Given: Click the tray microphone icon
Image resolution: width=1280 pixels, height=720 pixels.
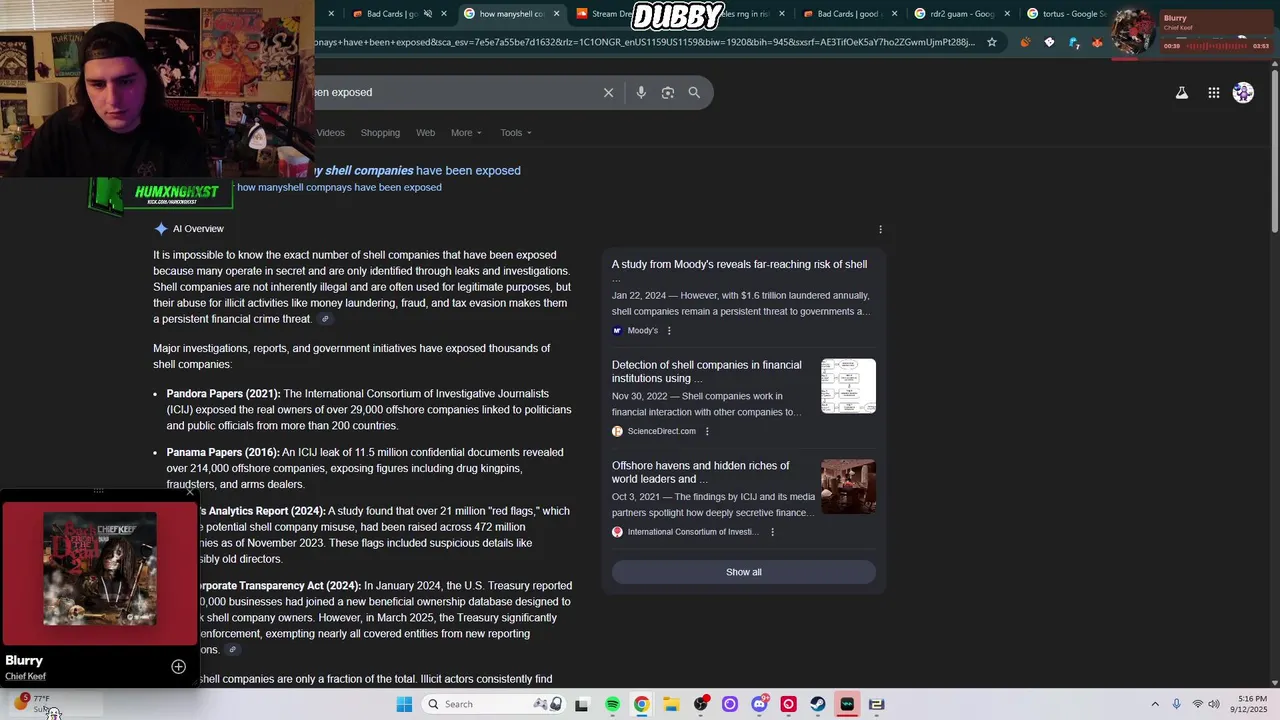Looking at the screenshot, I should tap(1176, 704).
